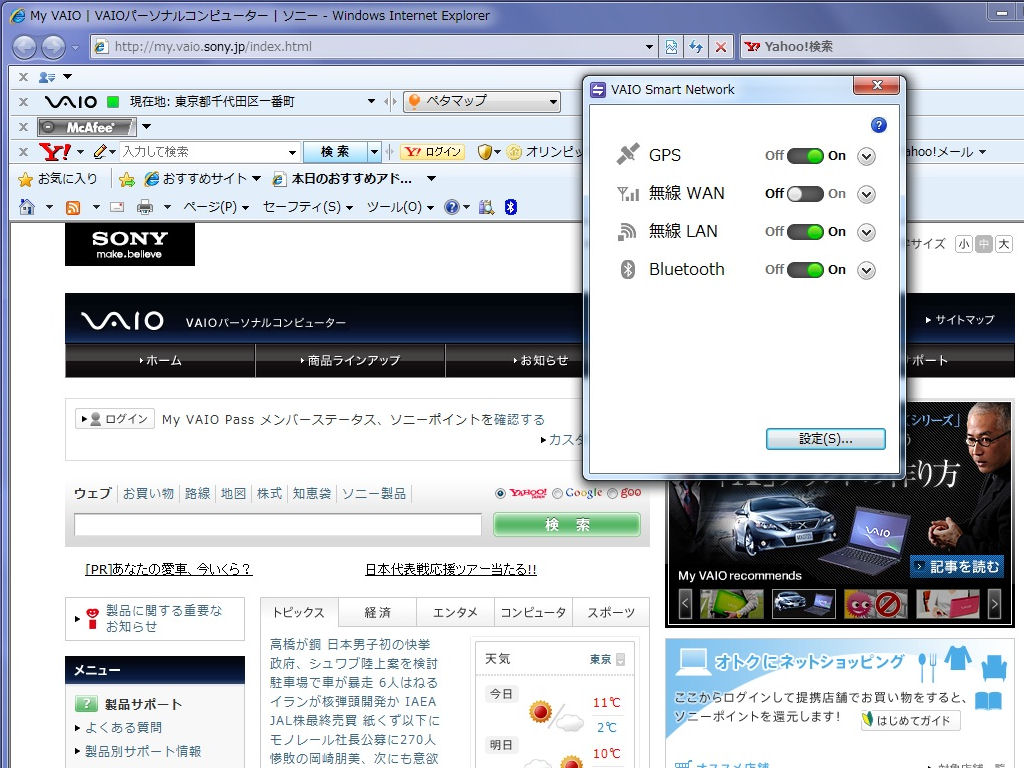The width and height of the screenshot is (1024, 768).
Task: Go forward in Internet Explorer
Action: coord(54,47)
